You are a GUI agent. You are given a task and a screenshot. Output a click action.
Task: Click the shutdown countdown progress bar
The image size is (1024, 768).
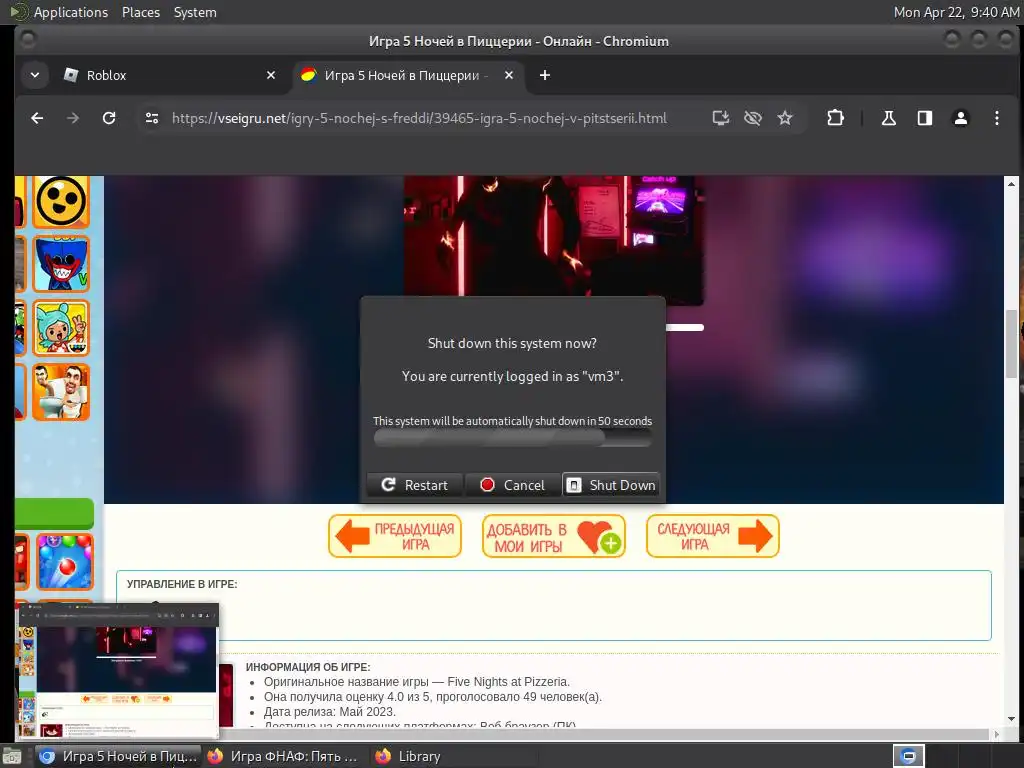click(513, 438)
